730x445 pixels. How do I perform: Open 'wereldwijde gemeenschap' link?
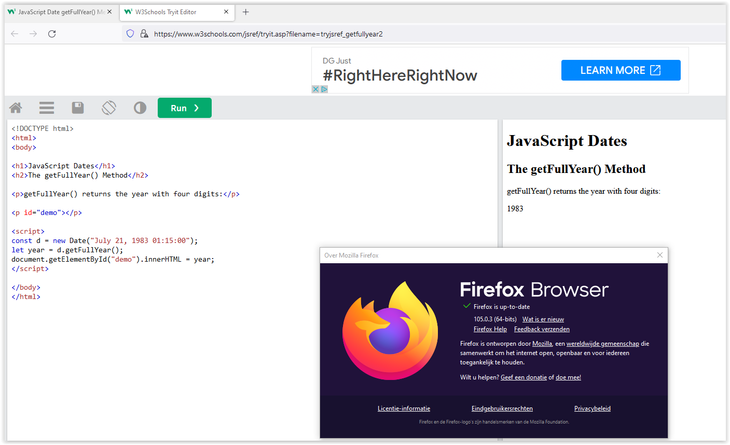coord(602,344)
